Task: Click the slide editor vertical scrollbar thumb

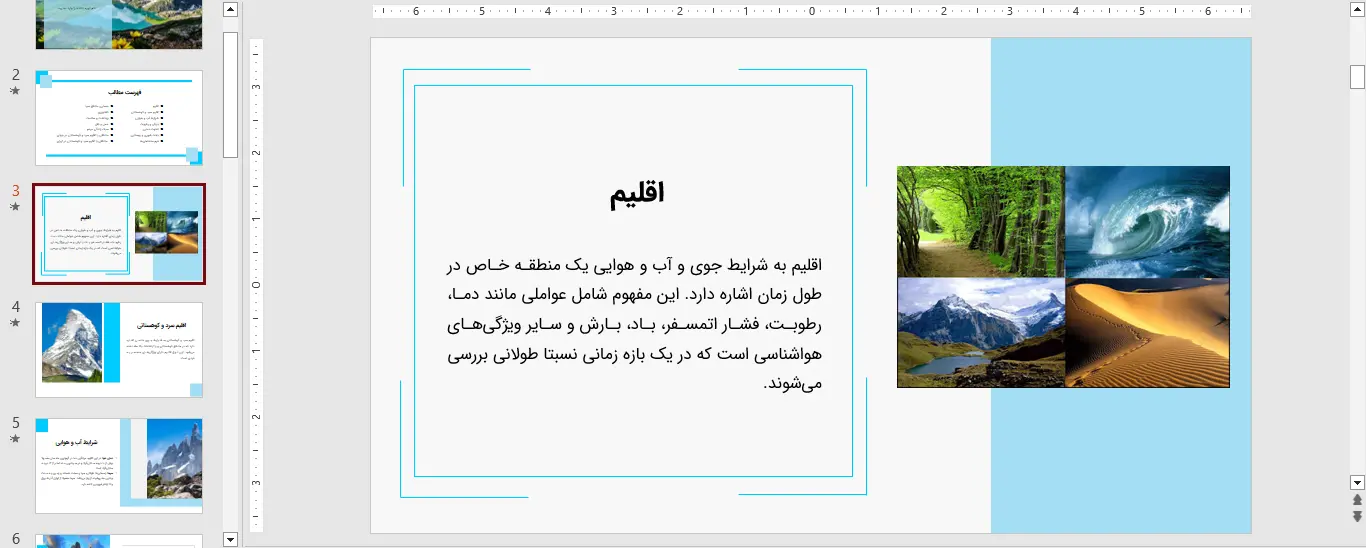Action: (x=1357, y=77)
